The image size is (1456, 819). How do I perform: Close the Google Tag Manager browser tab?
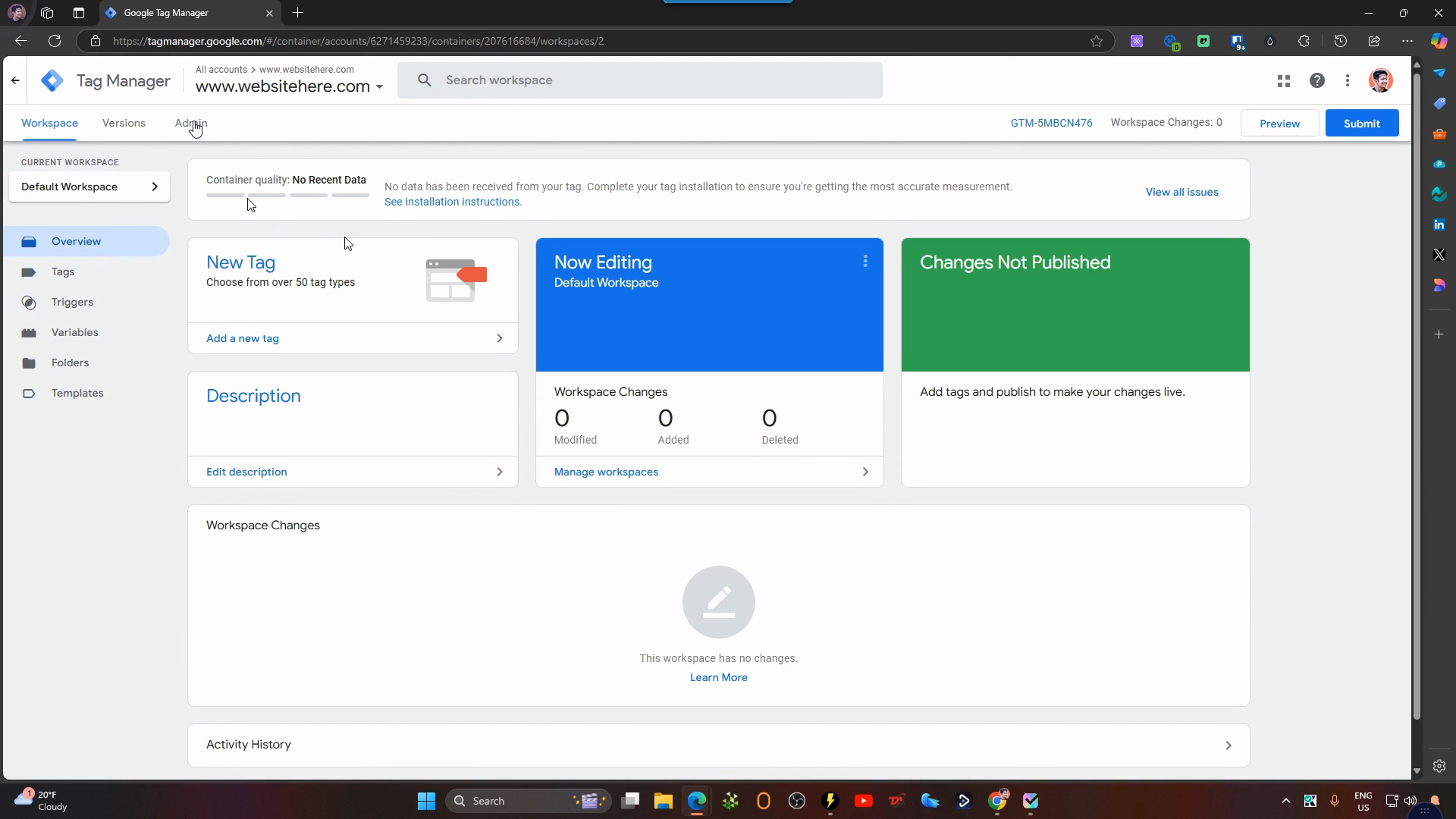tap(269, 13)
